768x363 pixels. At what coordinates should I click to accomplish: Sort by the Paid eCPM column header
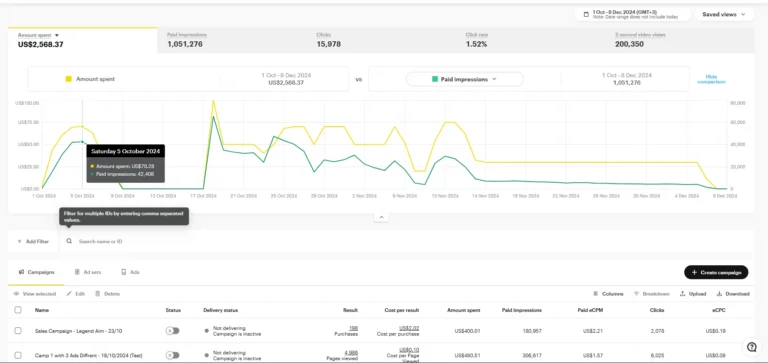[590, 310]
